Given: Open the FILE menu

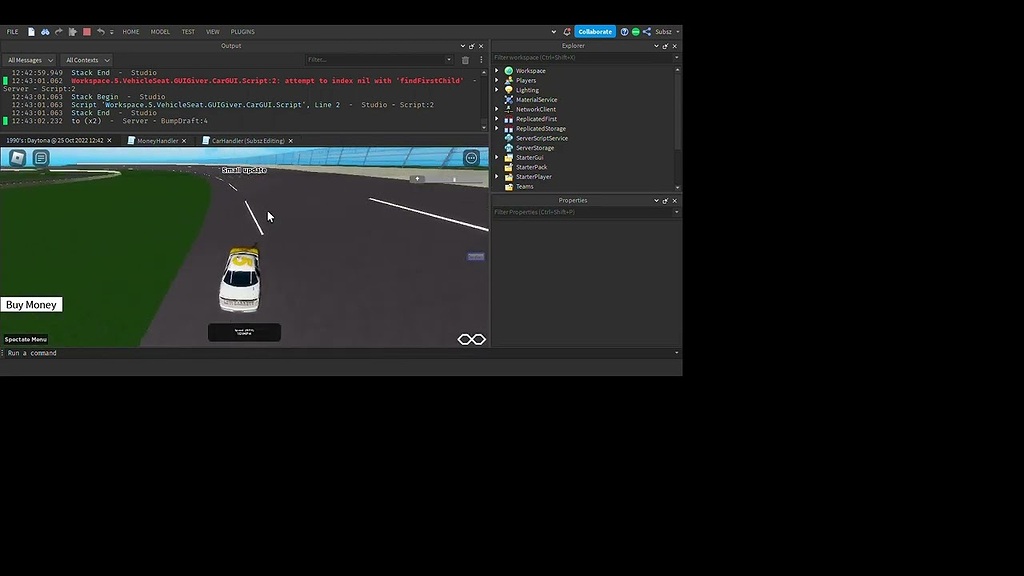Looking at the screenshot, I should (x=12, y=31).
